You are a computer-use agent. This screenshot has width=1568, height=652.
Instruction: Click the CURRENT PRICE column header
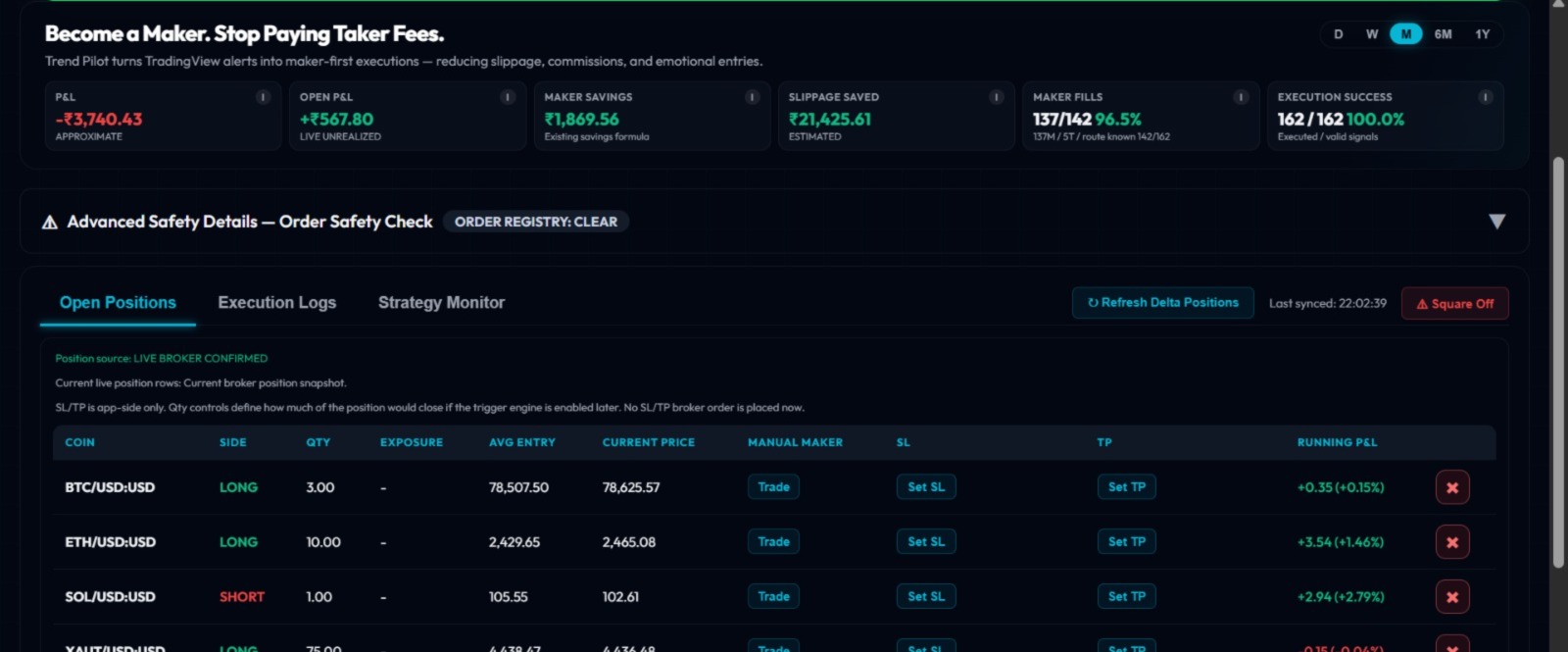(649, 443)
